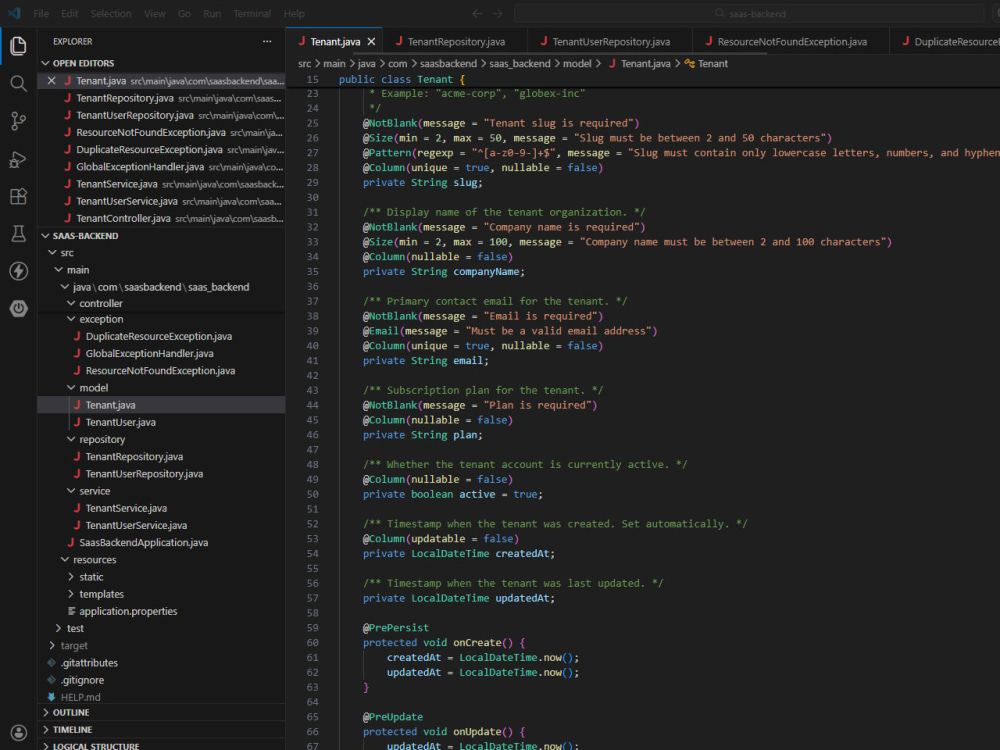1000x750 pixels.
Task: Switch to ResourceNotFoundException.java tab
Action: point(791,41)
